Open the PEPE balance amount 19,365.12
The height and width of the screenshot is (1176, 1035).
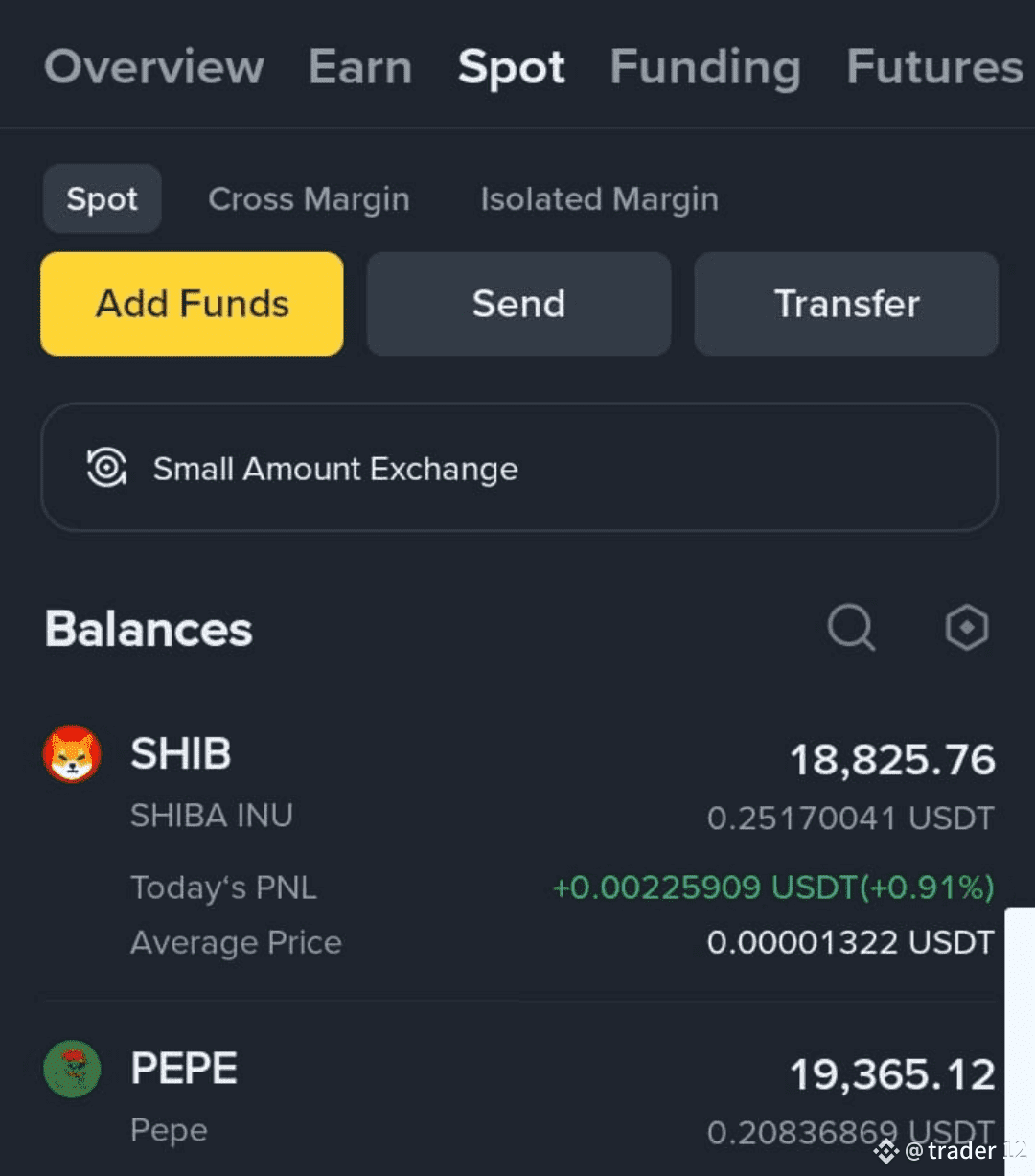(892, 1074)
